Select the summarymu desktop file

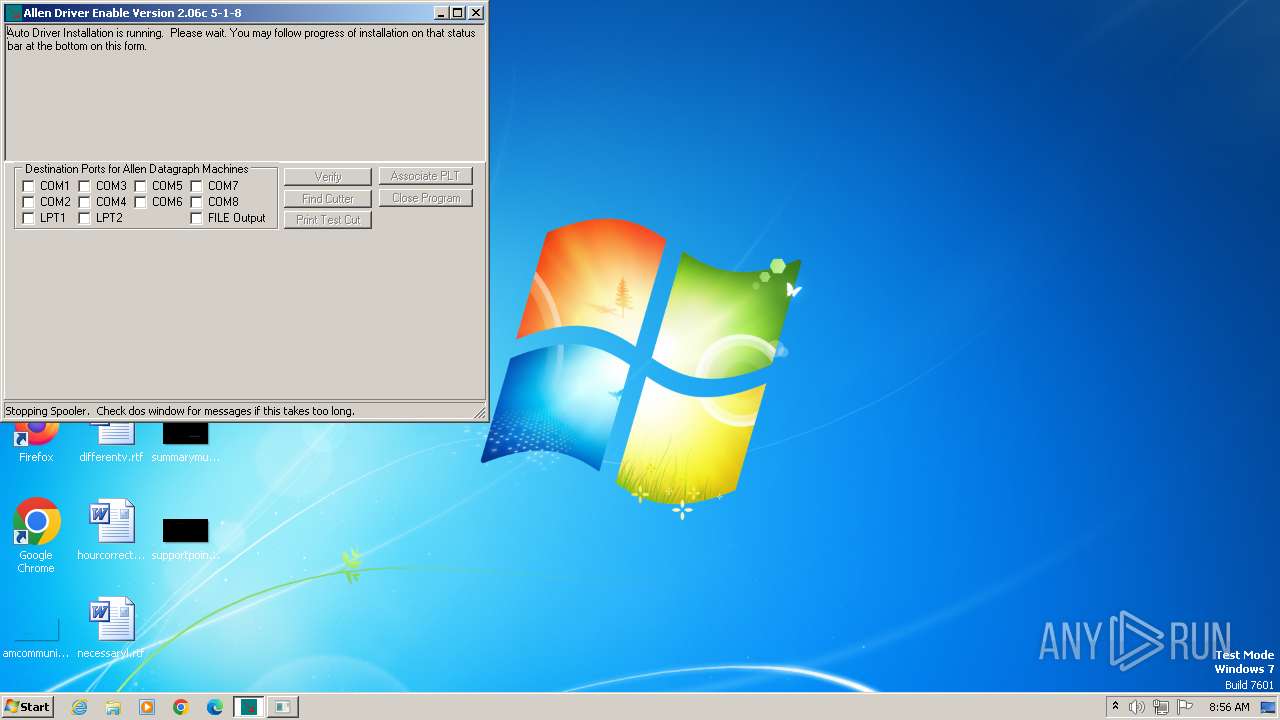(x=185, y=440)
